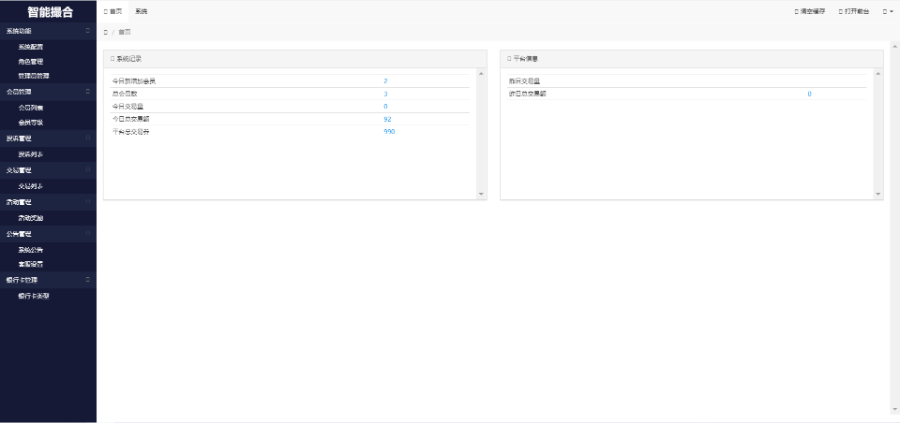Screen dimensions: 900x423
Task: Click the user avatar icon at top right
Action: 884,11
